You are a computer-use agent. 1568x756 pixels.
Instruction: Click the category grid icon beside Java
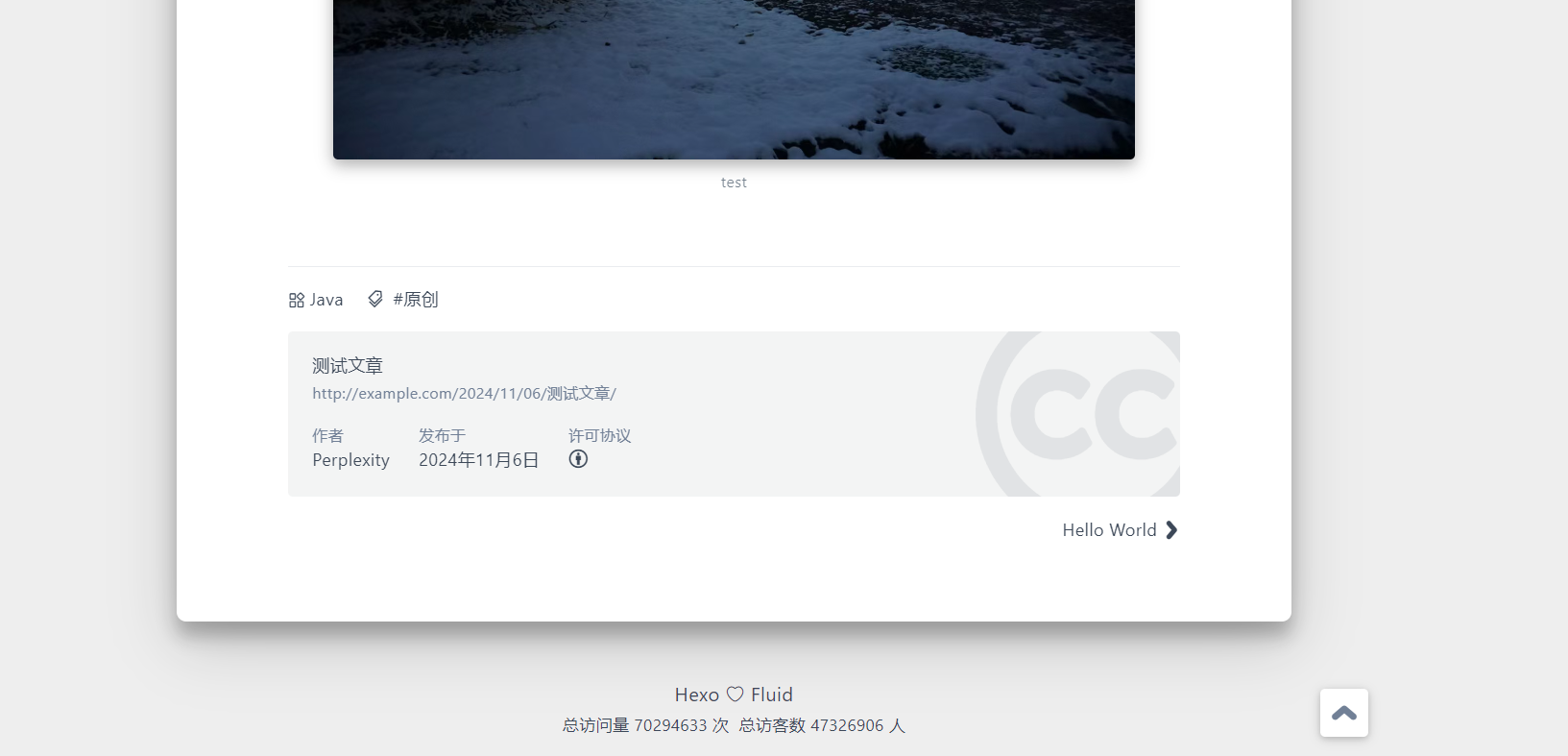(x=297, y=300)
